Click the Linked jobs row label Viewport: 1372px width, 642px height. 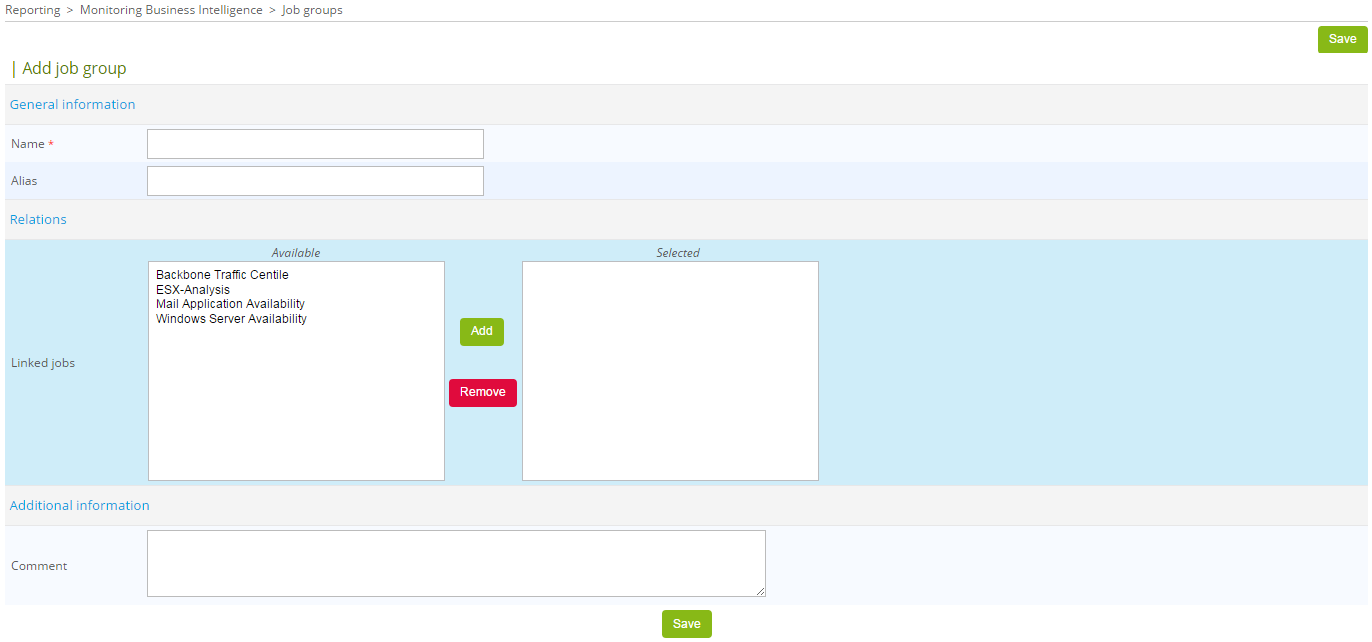(x=43, y=362)
